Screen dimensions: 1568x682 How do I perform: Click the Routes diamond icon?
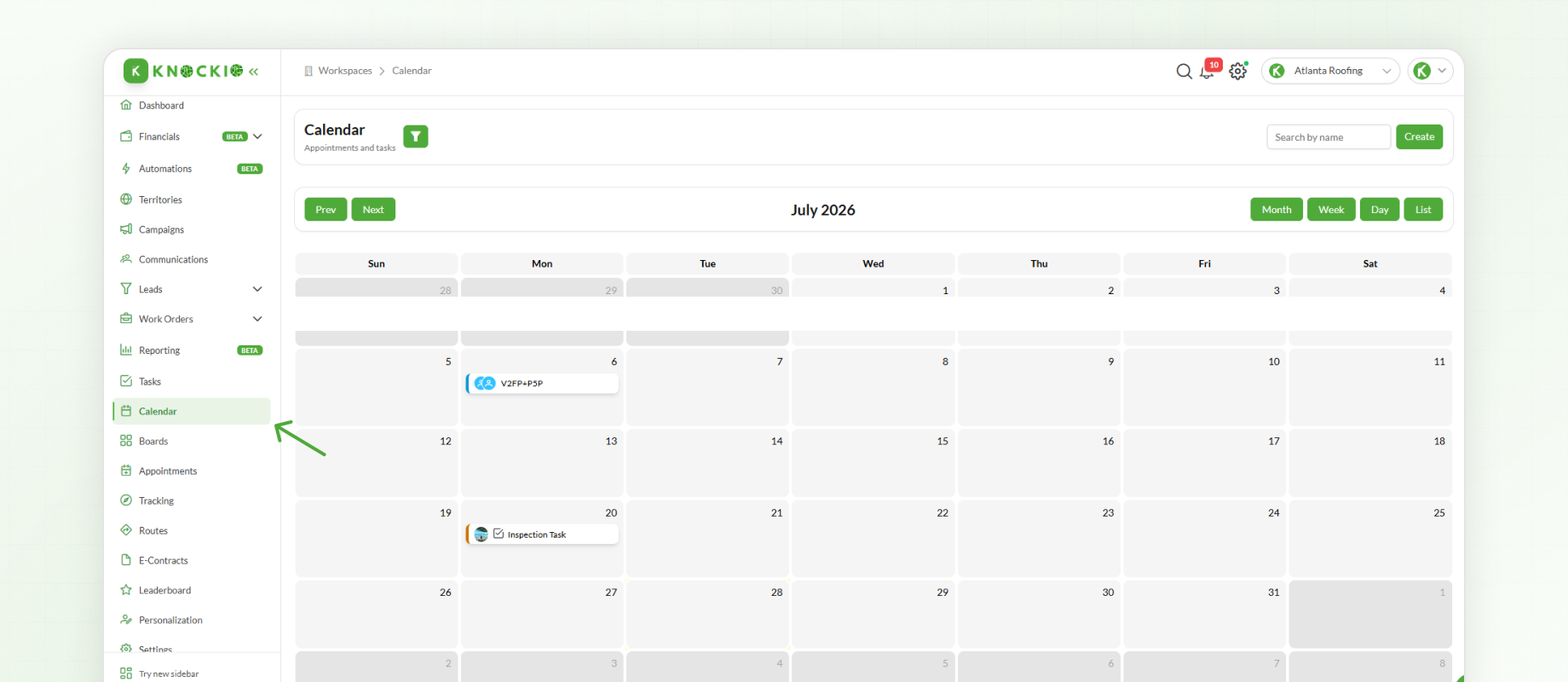coord(126,530)
